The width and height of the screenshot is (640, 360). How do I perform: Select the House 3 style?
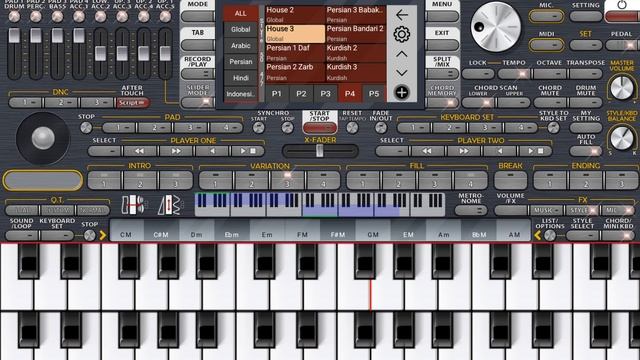point(295,33)
